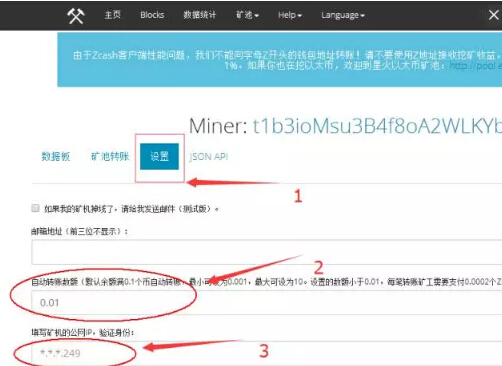The image size is (502, 366).
Task: Switch to the 矿池转账 payouts tab
Action: (110, 156)
